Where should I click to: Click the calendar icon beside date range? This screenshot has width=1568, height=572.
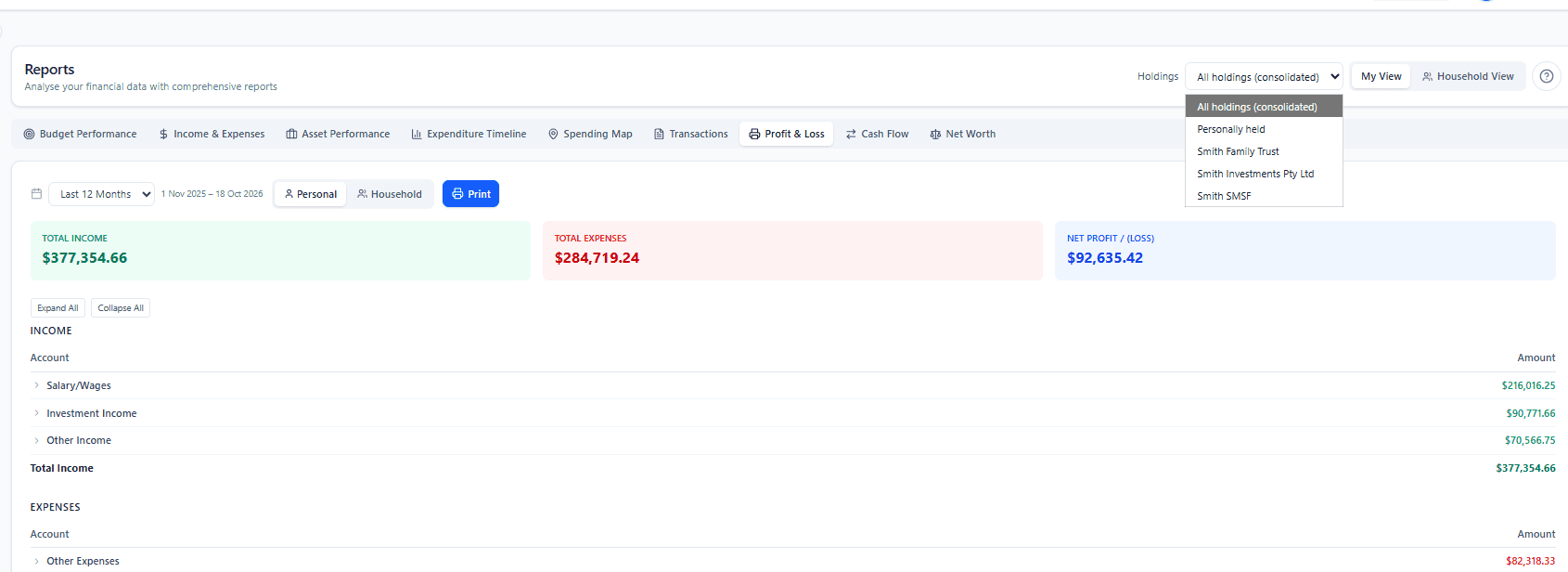(36, 194)
